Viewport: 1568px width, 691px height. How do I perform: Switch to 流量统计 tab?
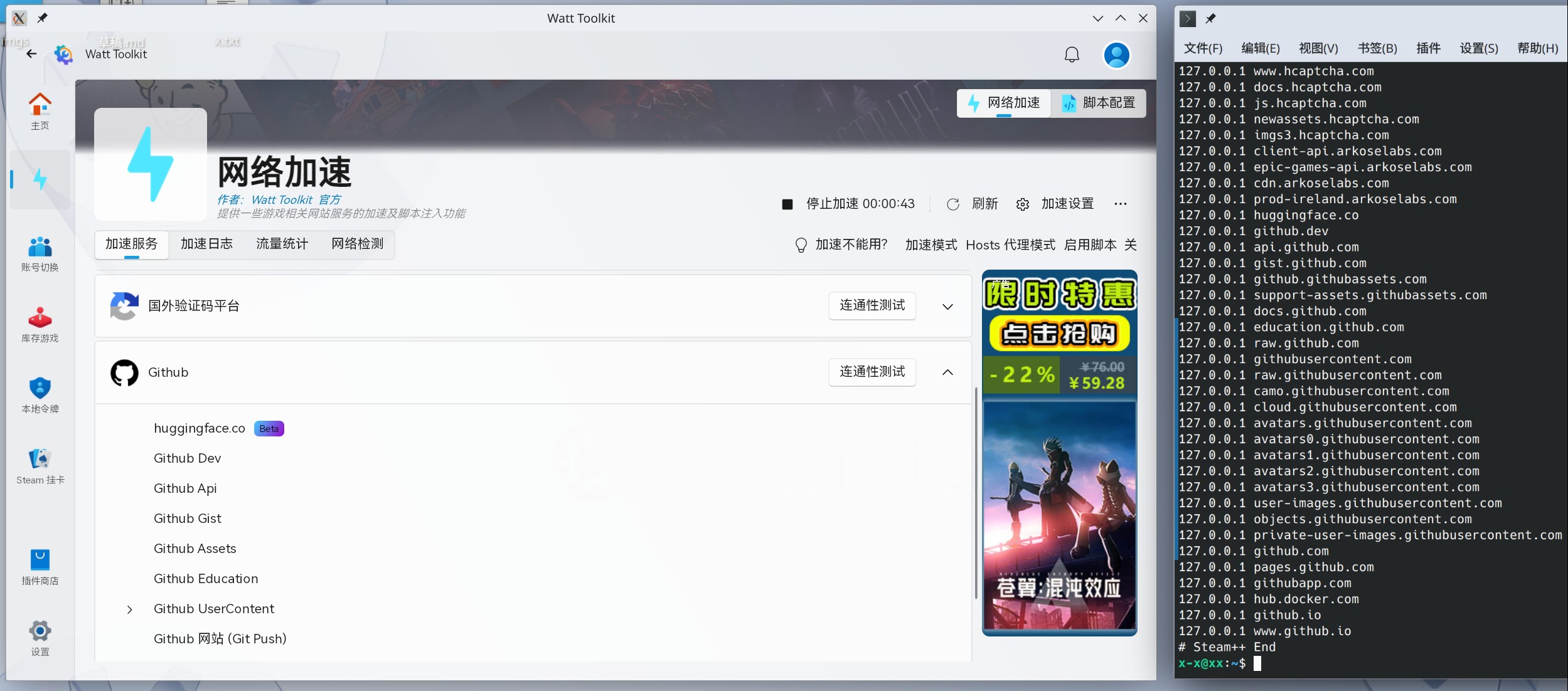coord(282,244)
